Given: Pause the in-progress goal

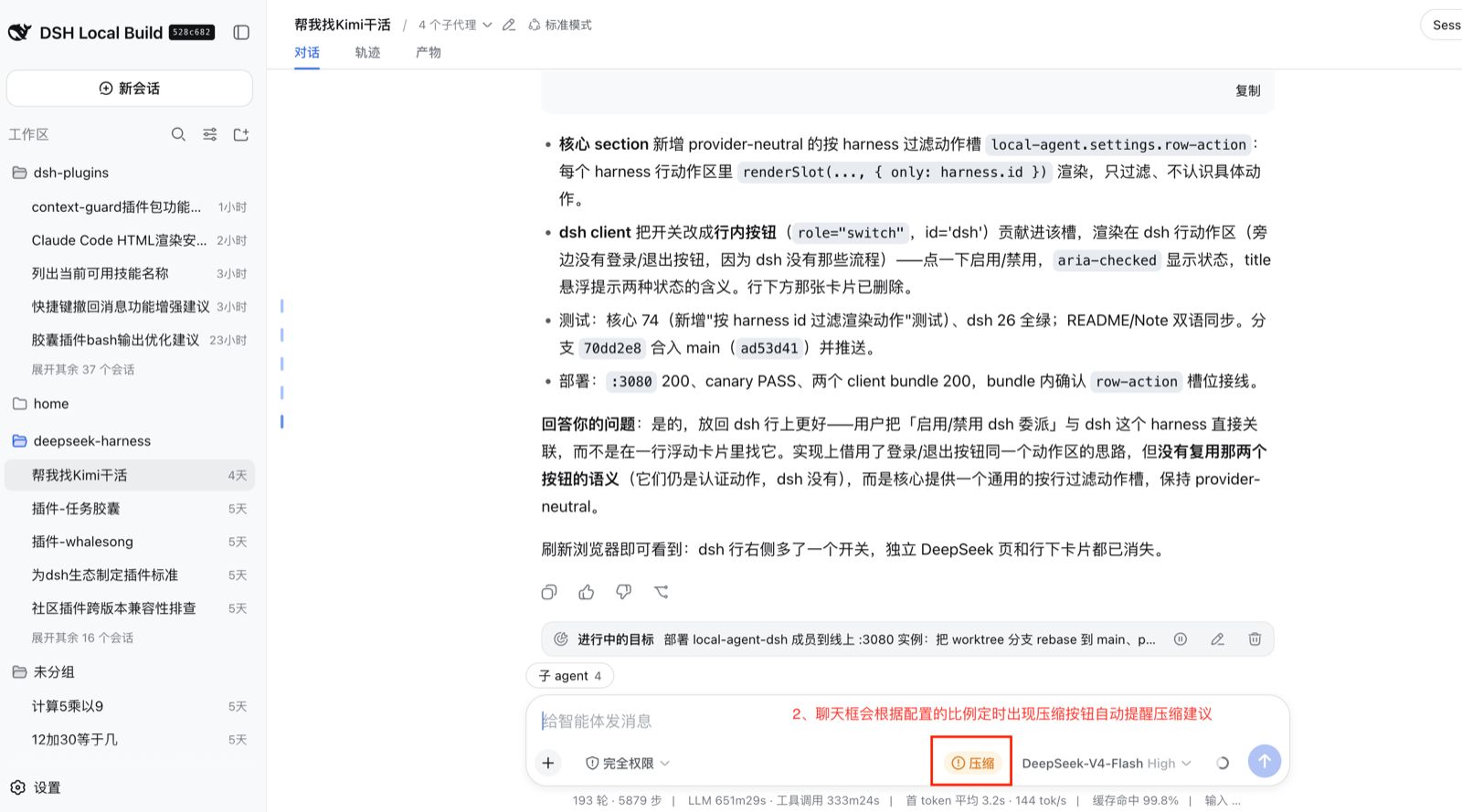Looking at the screenshot, I should click(1181, 639).
